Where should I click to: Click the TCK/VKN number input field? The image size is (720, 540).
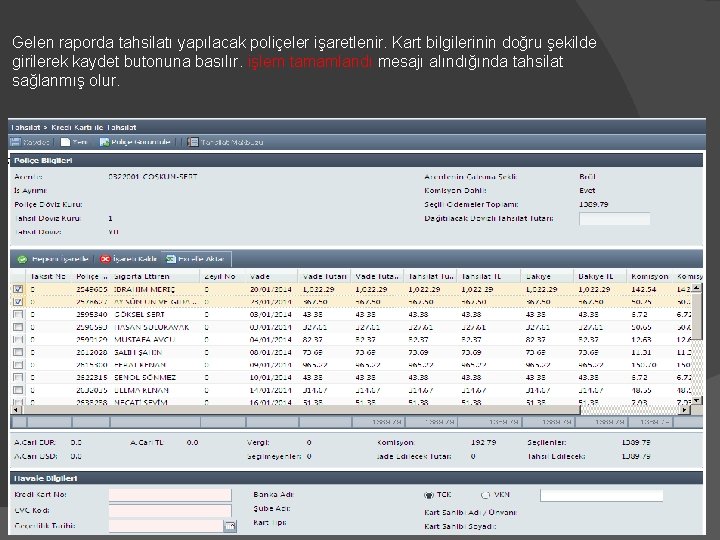tap(601, 495)
